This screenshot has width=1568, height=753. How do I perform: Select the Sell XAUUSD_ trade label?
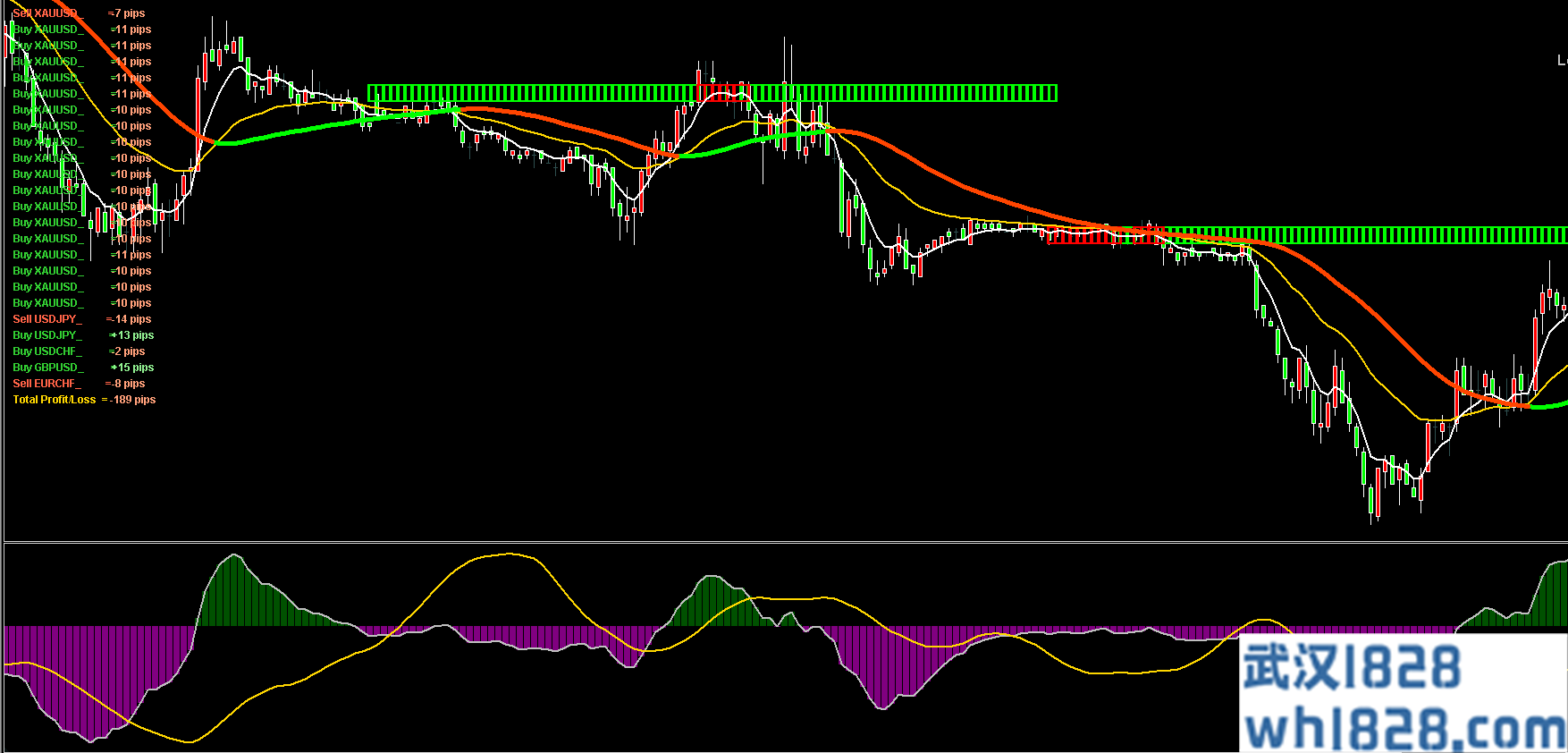(46, 13)
